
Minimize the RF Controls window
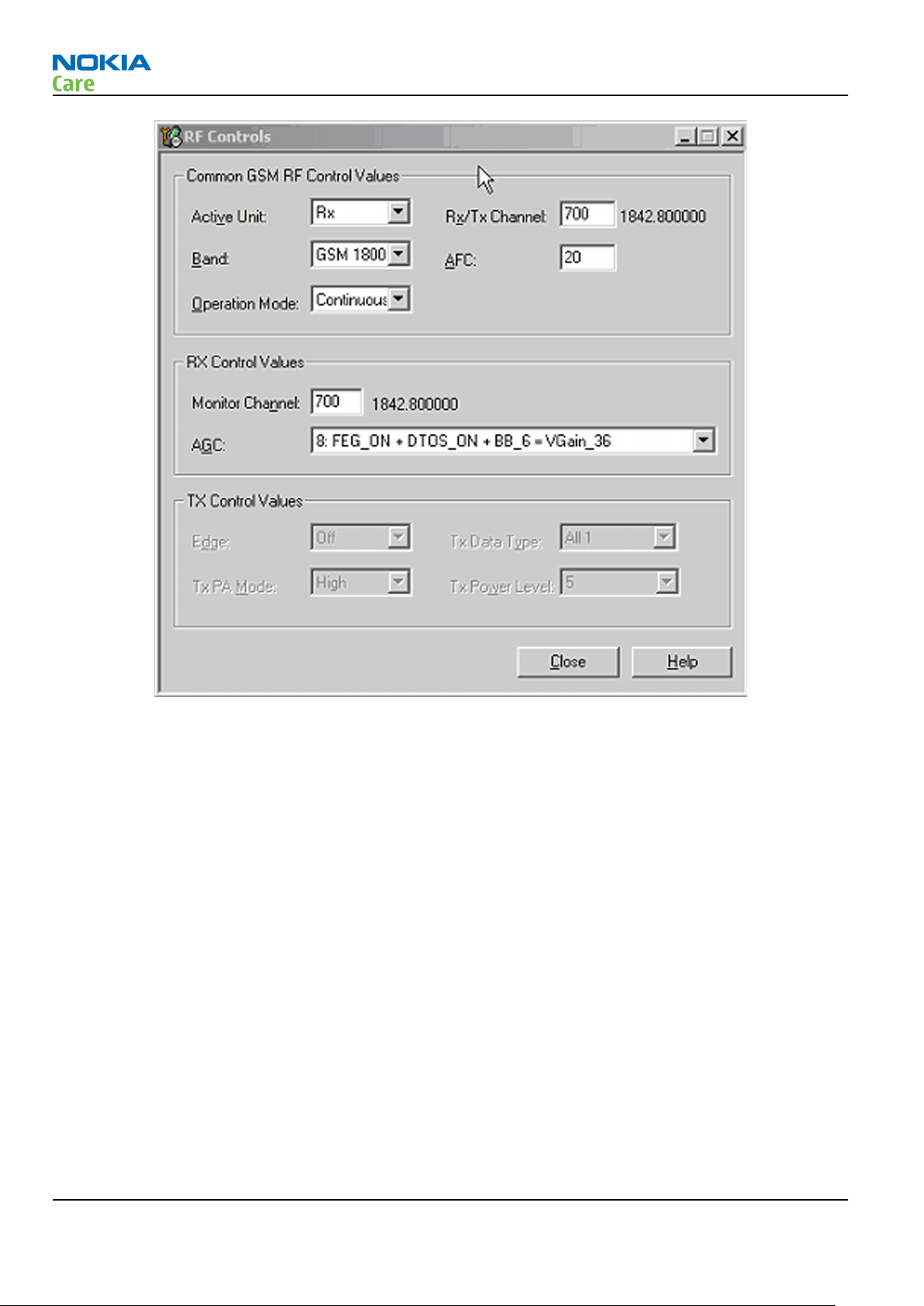(x=684, y=137)
